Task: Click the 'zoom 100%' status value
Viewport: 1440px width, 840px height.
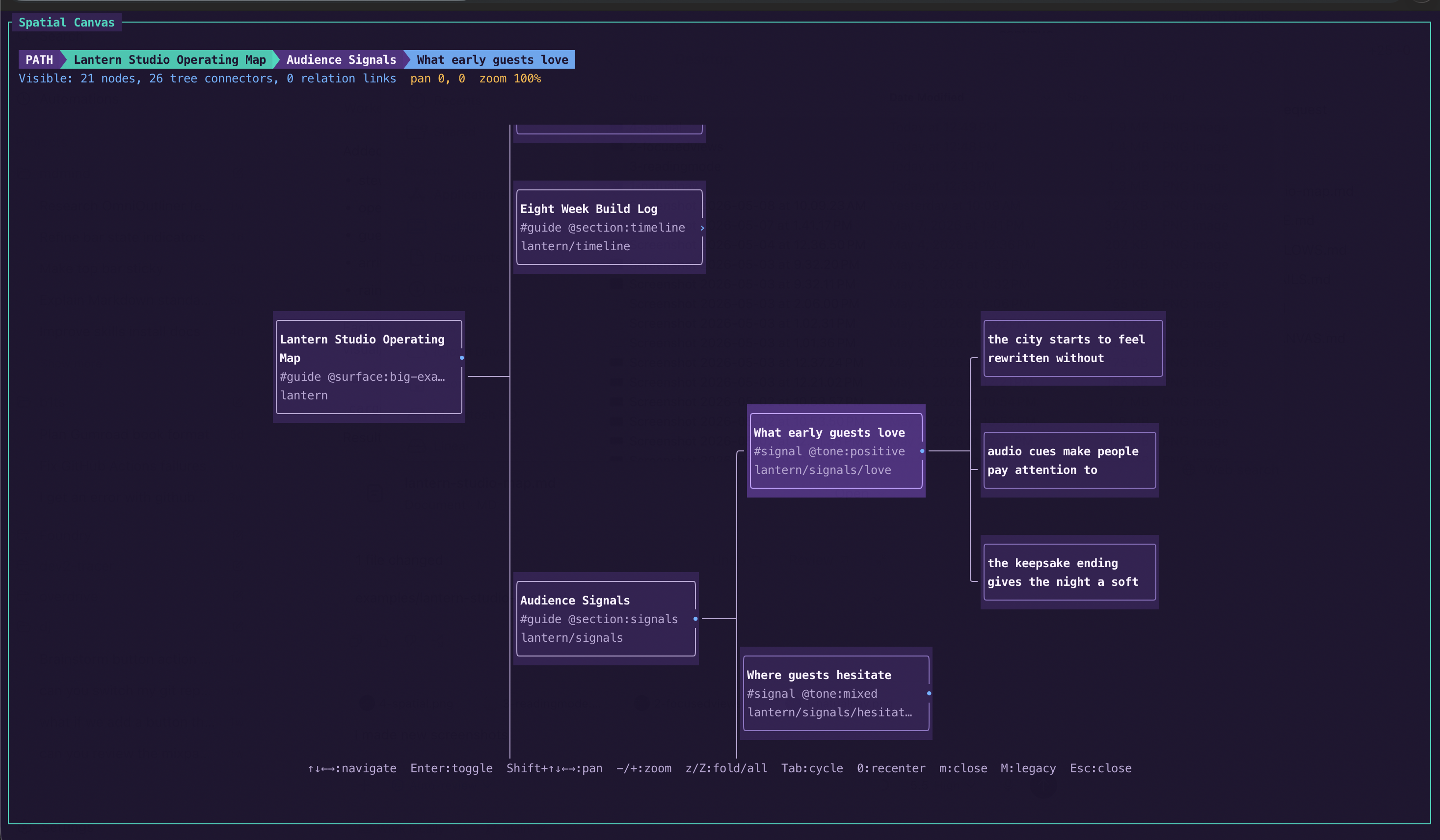Action: pyautogui.click(x=510, y=79)
